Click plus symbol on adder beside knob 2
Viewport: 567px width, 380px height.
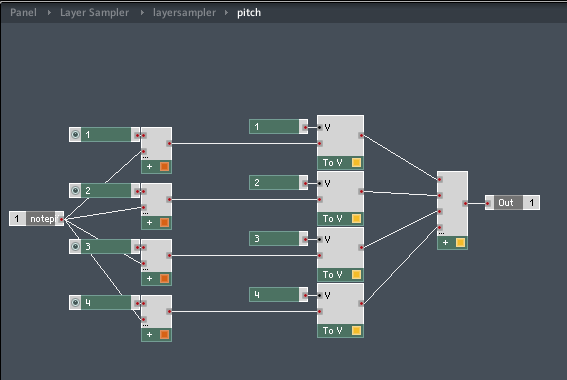(x=149, y=223)
